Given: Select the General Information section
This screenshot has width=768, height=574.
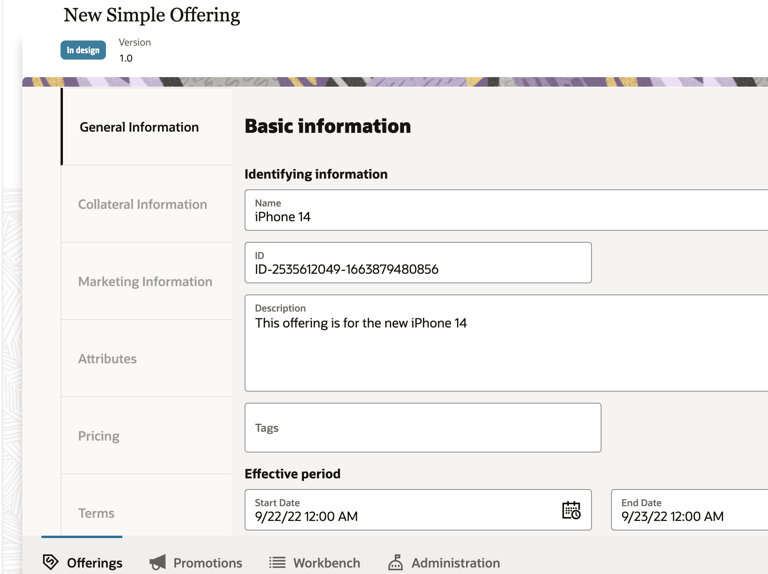Looking at the screenshot, I should click(x=139, y=127).
